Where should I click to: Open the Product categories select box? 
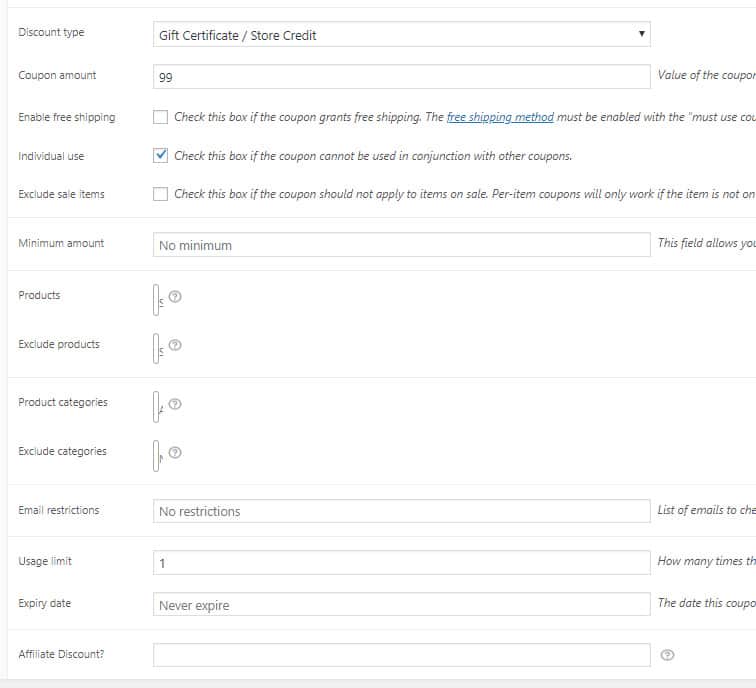(x=157, y=405)
